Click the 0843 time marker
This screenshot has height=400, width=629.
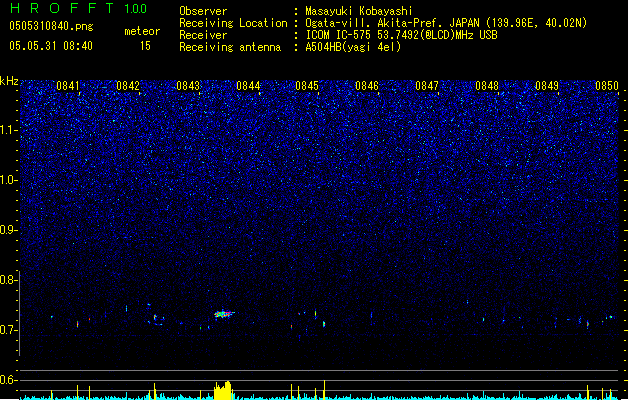tap(188, 86)
